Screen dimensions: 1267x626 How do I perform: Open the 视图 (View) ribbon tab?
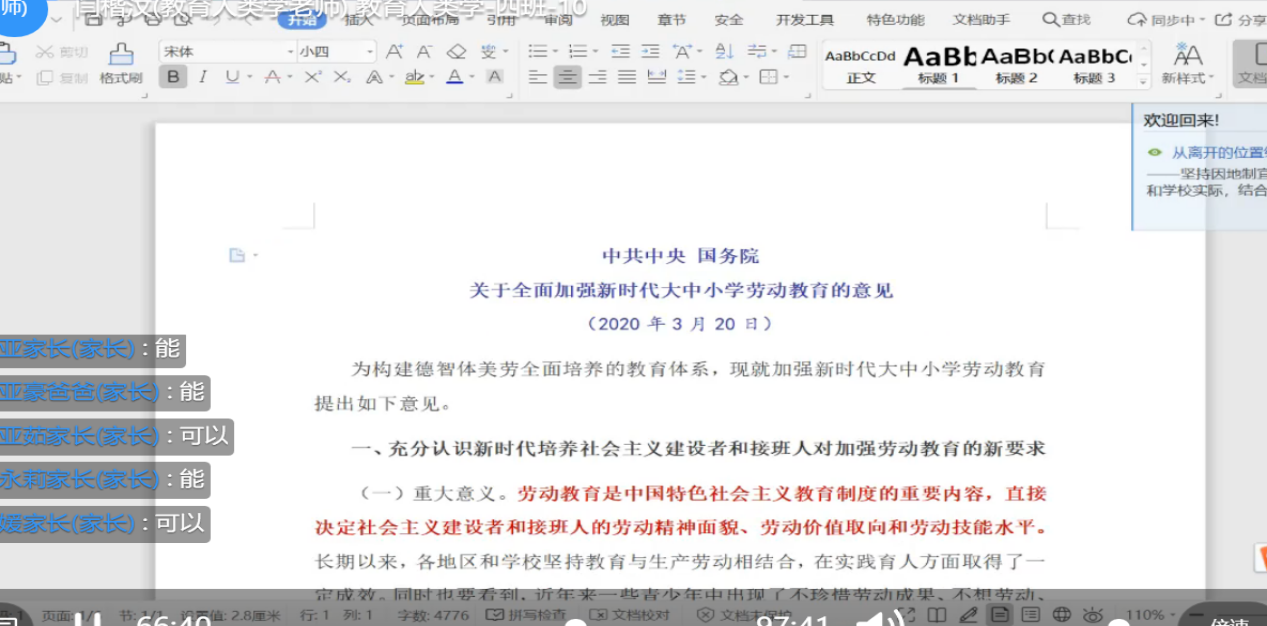(615, 20)
